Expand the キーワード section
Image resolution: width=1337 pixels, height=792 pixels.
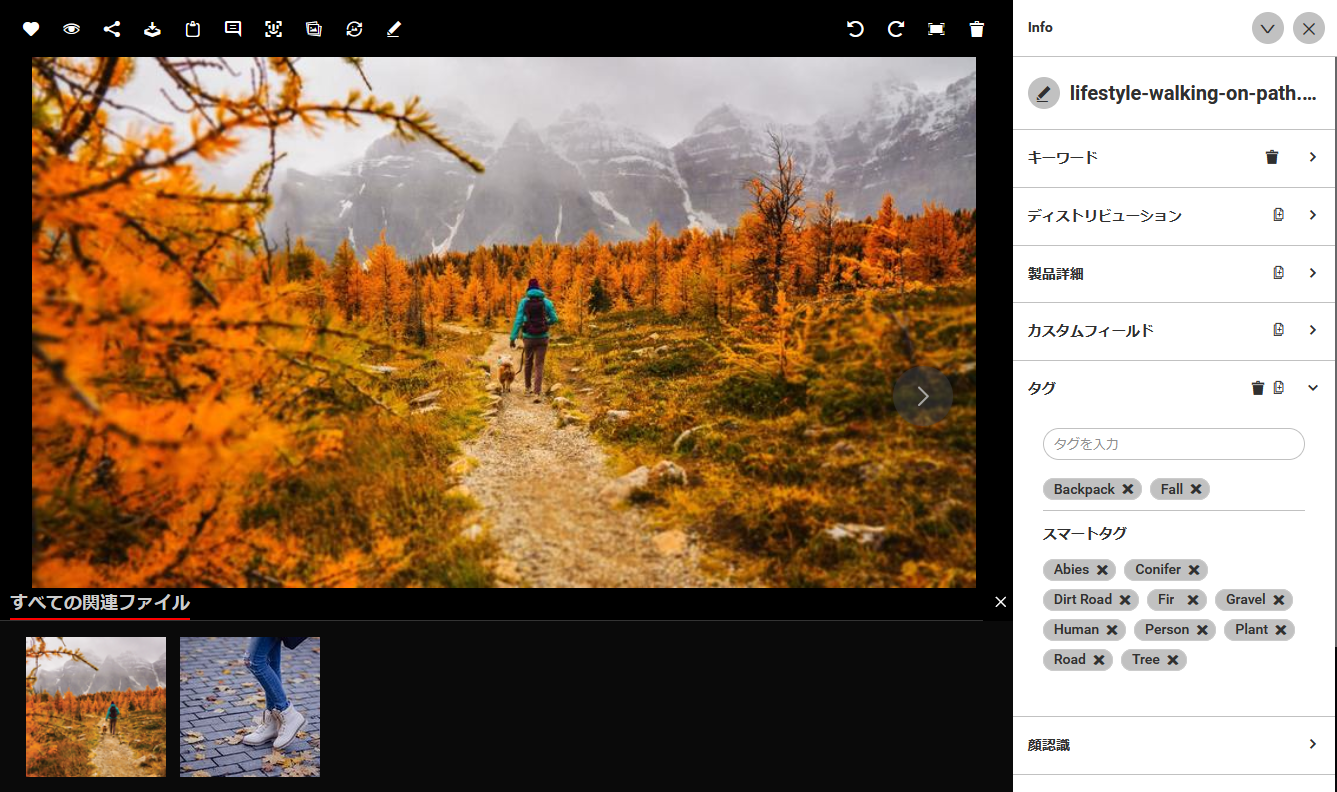tap(1313, 157)
